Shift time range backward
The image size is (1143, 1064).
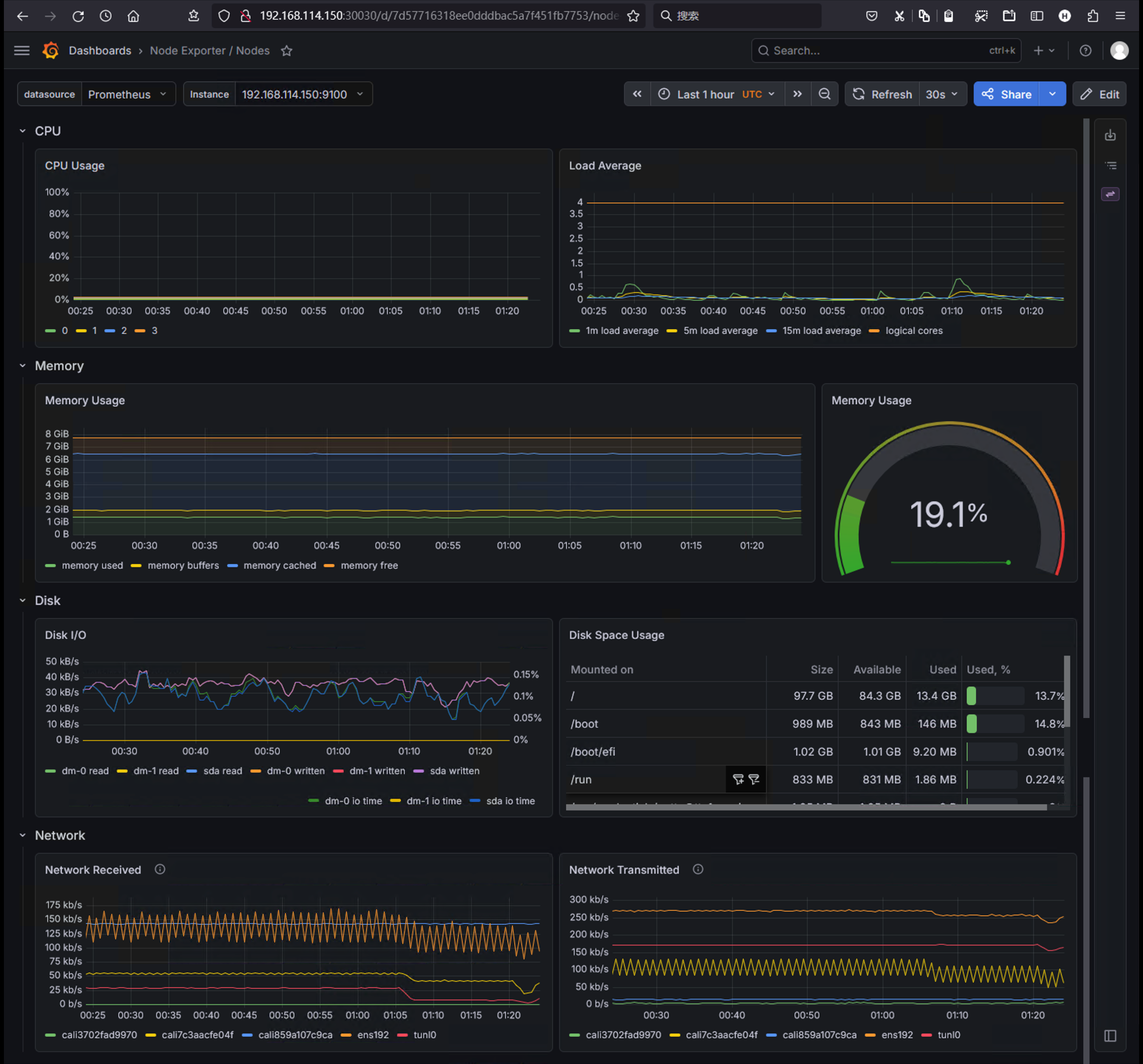click(637, 94)
